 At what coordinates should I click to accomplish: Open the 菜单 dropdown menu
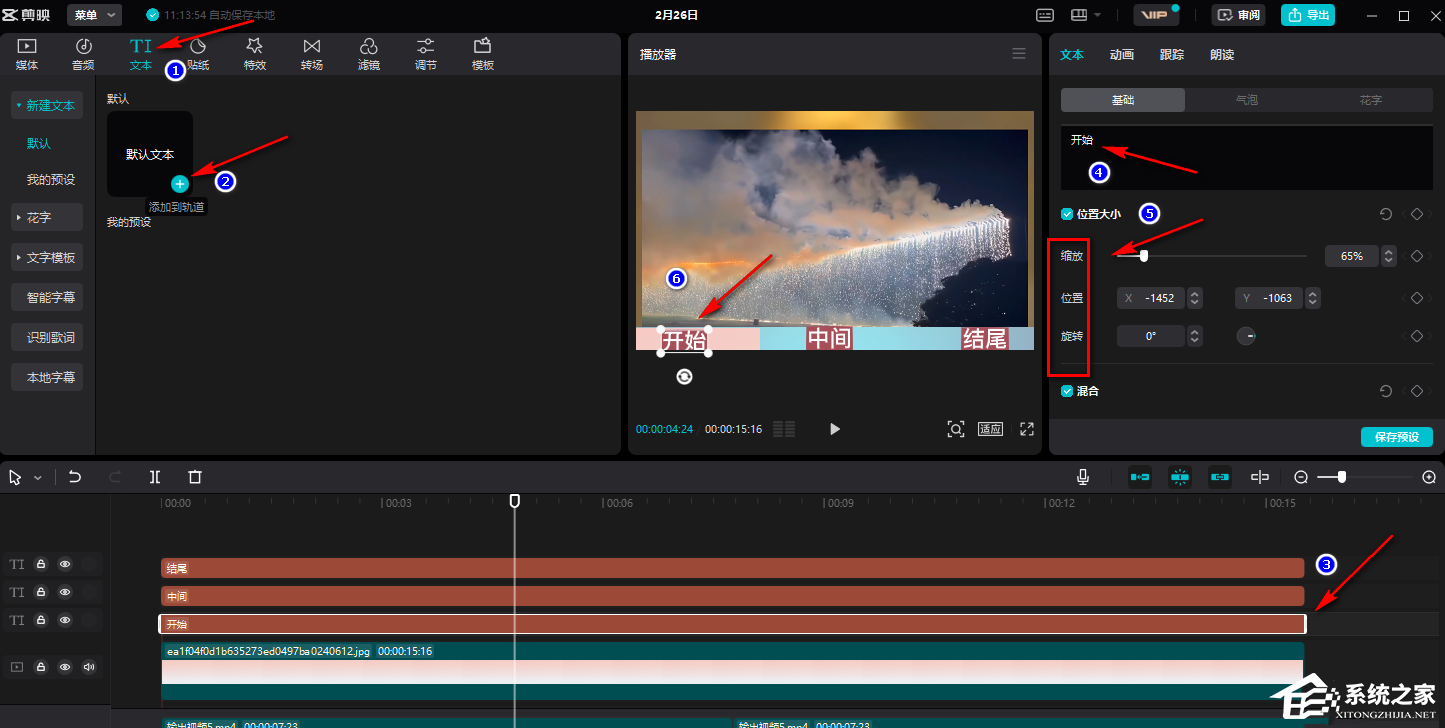pos(94,15)
